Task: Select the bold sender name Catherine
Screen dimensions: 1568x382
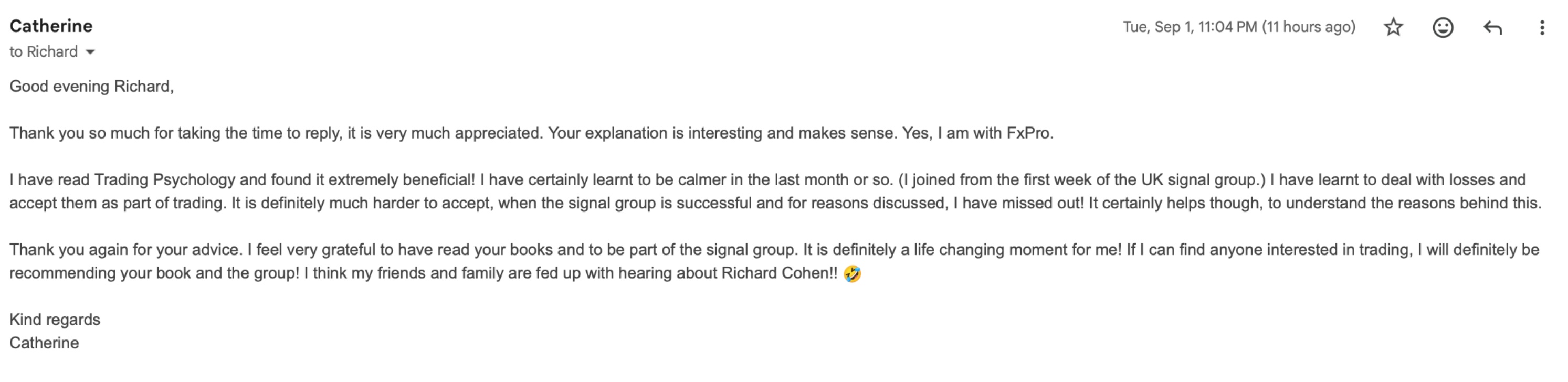Action: [x=51, y=26]
